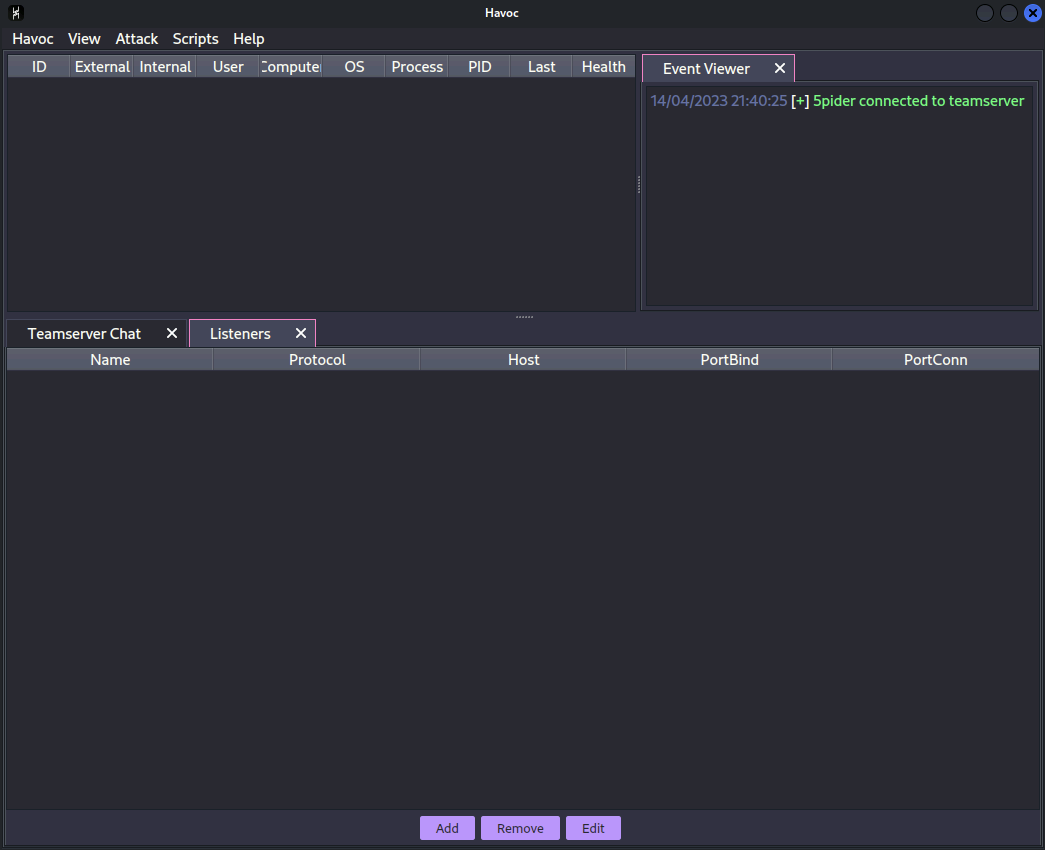Open the Attack menu
Viewport: 1045px width, 850px height.
(137, 39)
